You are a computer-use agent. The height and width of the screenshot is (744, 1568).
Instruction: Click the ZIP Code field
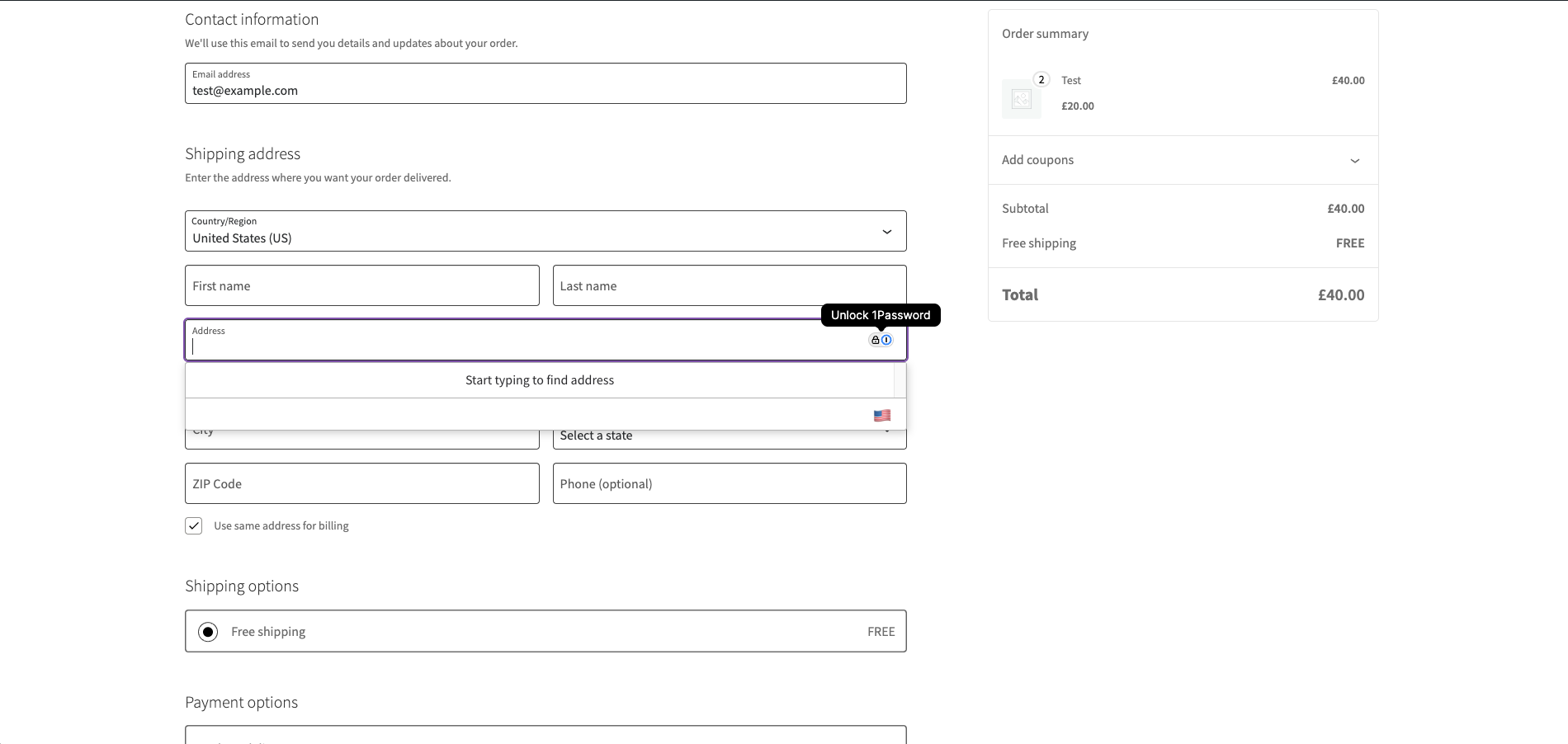coord(361,483)
